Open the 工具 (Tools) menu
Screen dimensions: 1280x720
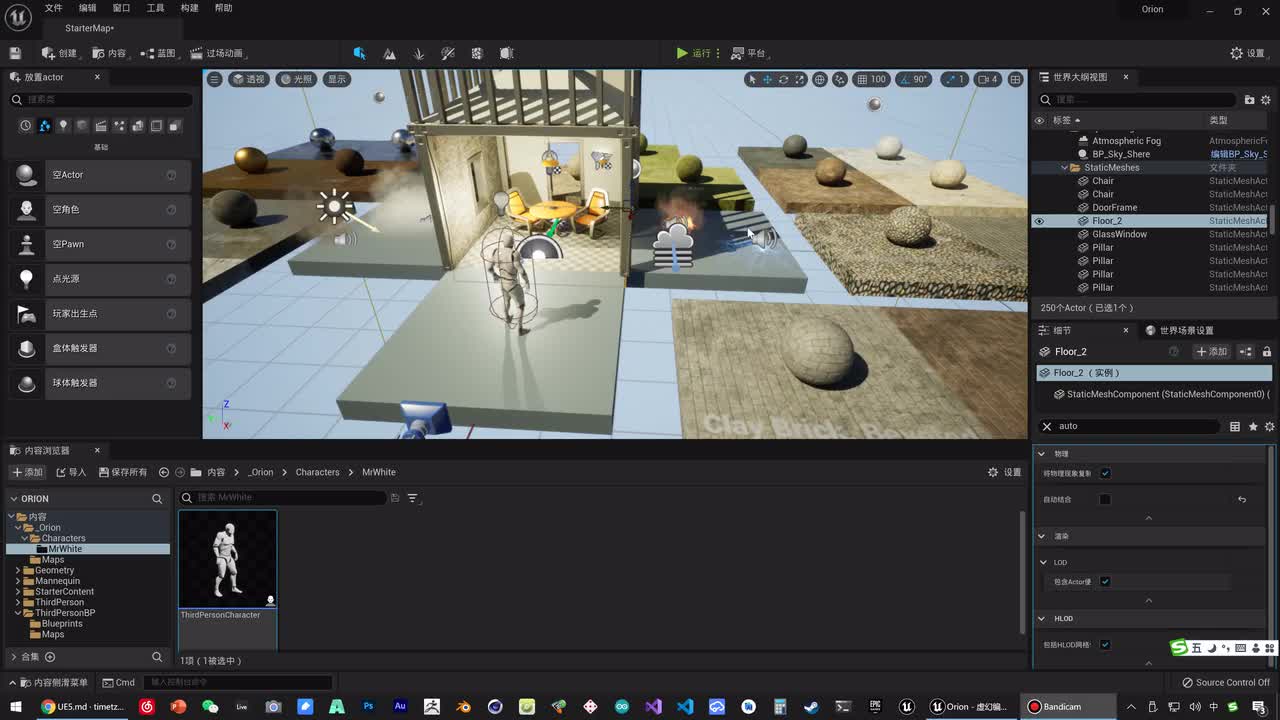tap(155, 8)
